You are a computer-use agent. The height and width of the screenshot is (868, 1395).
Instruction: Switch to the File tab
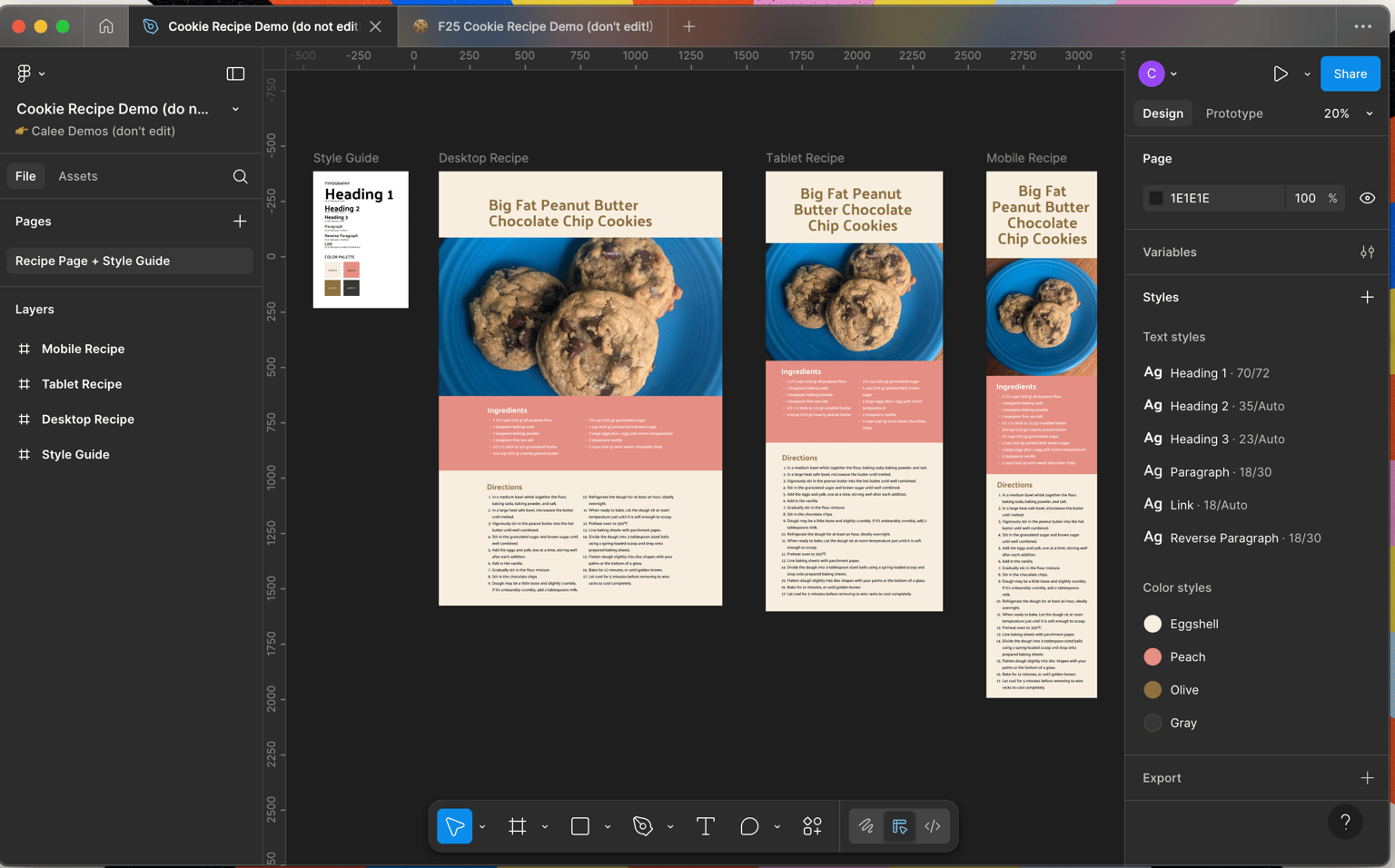pyautogui.click(x=25, y=176)
